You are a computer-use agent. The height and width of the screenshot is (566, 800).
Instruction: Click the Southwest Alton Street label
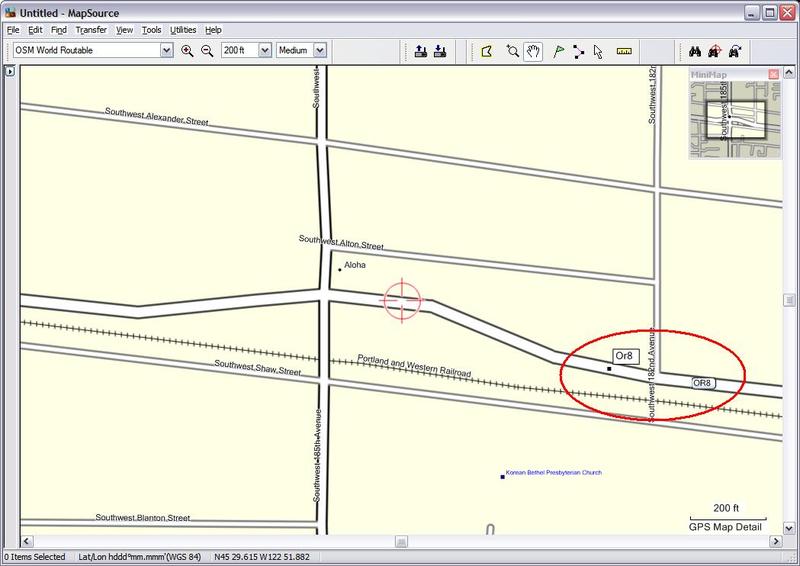click(341, 242)
